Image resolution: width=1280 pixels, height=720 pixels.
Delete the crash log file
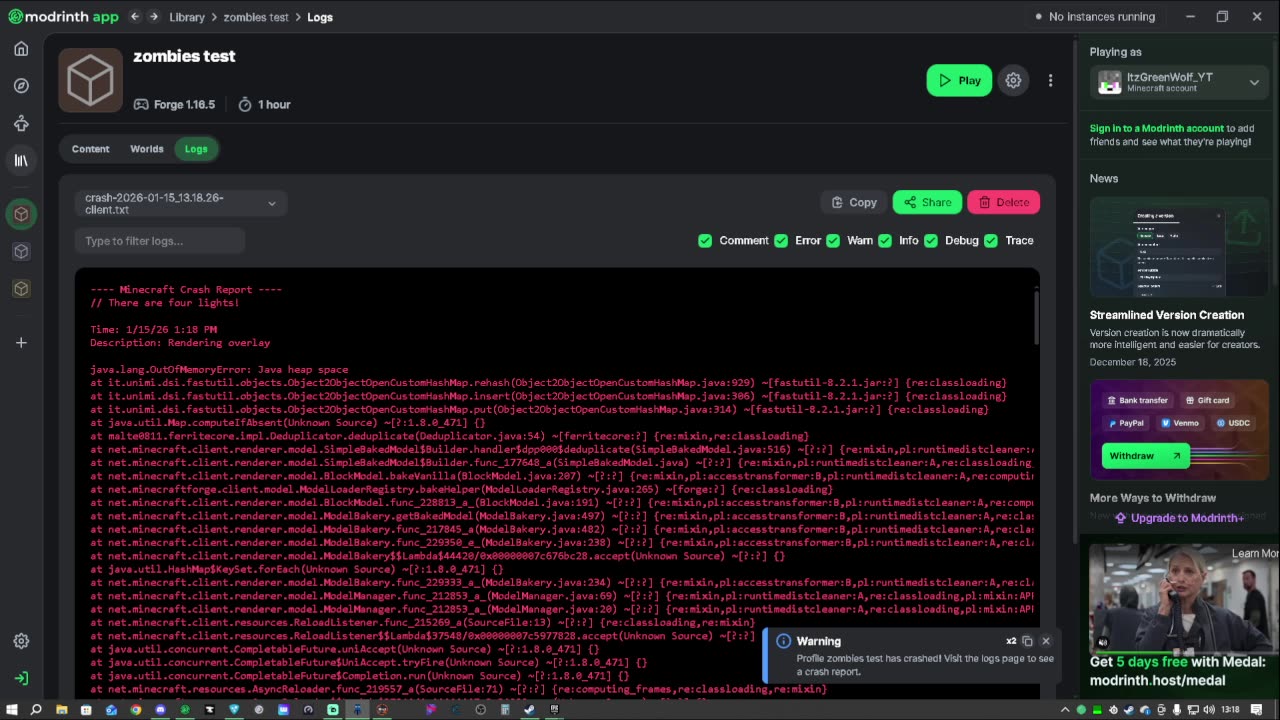(x=1004, y=203)
